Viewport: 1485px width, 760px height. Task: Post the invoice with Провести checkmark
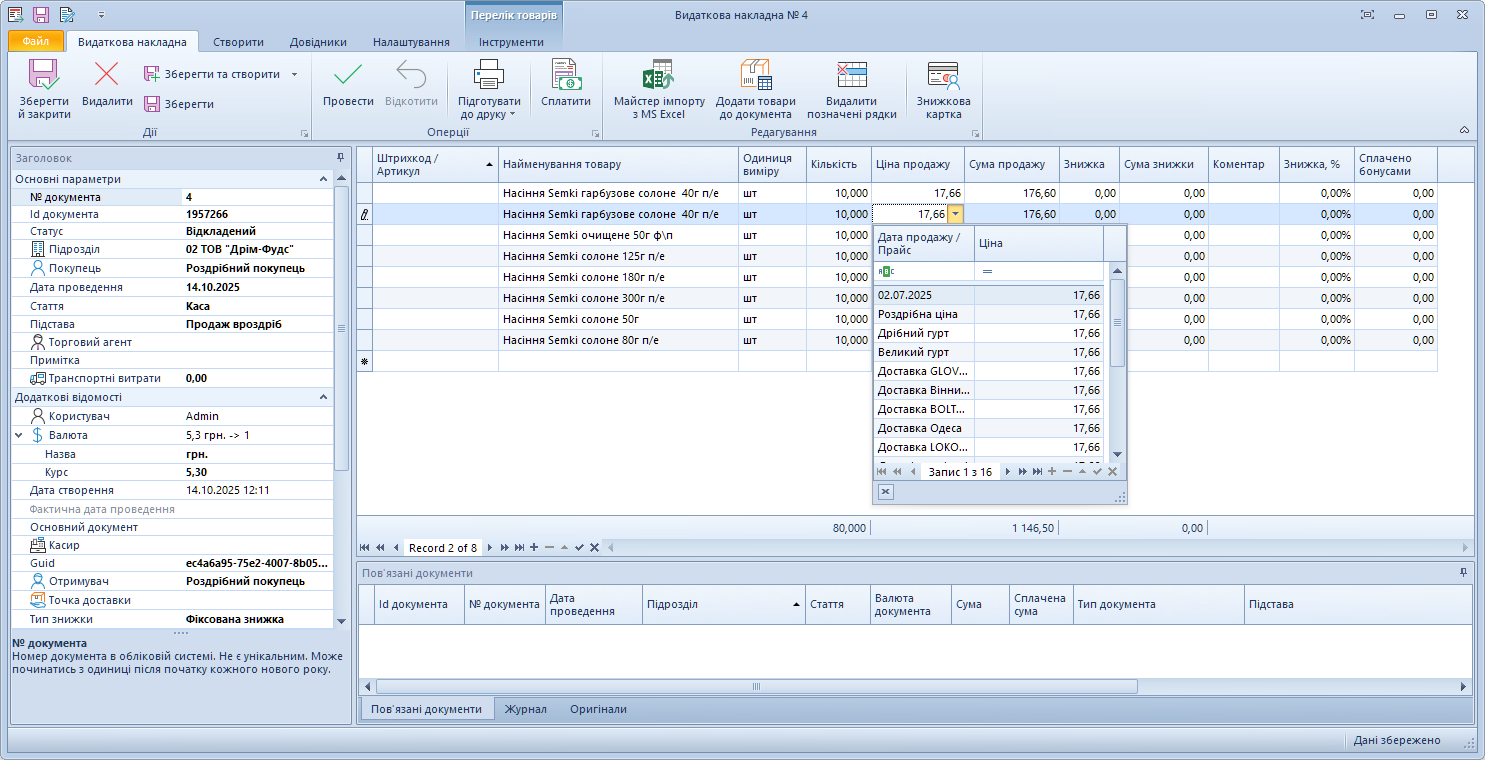[x=348, y=76]
